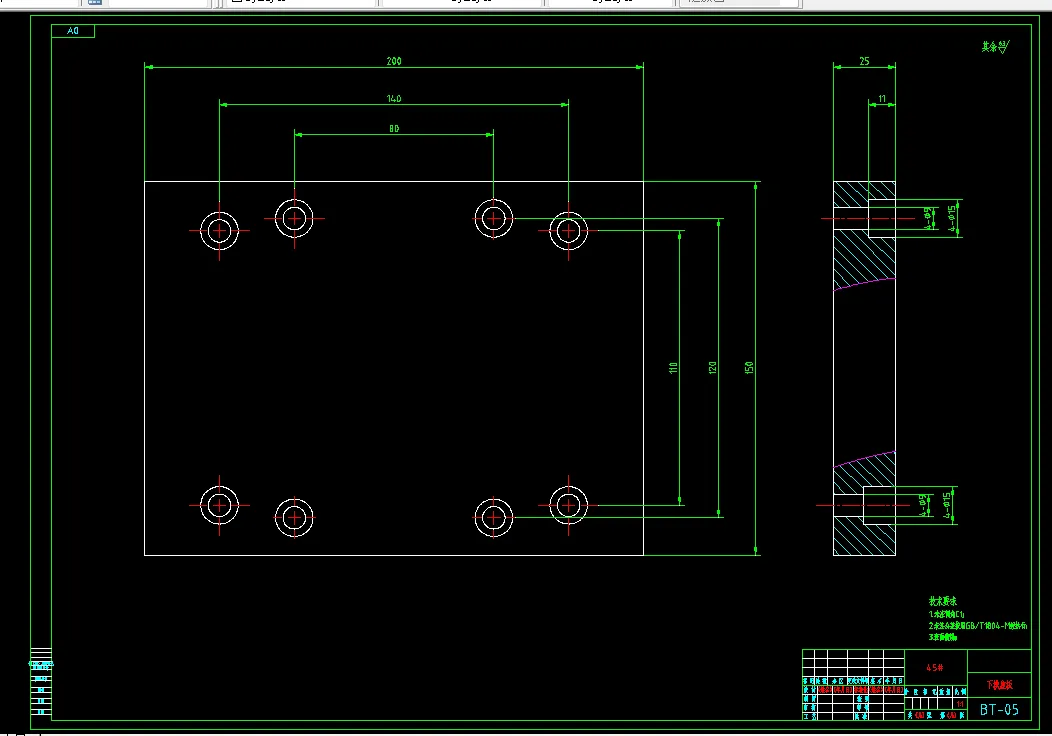Select the 11 counterbore depth dimension

[x=882, y=99]
